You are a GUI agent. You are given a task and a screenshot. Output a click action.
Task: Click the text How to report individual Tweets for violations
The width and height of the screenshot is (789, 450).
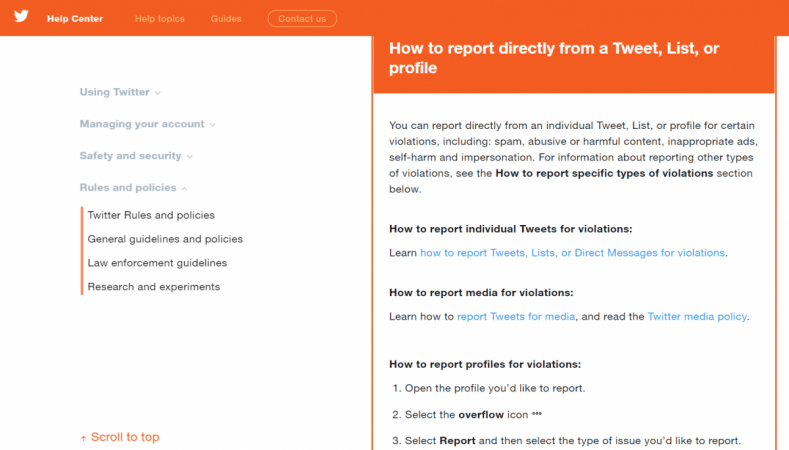511,229
